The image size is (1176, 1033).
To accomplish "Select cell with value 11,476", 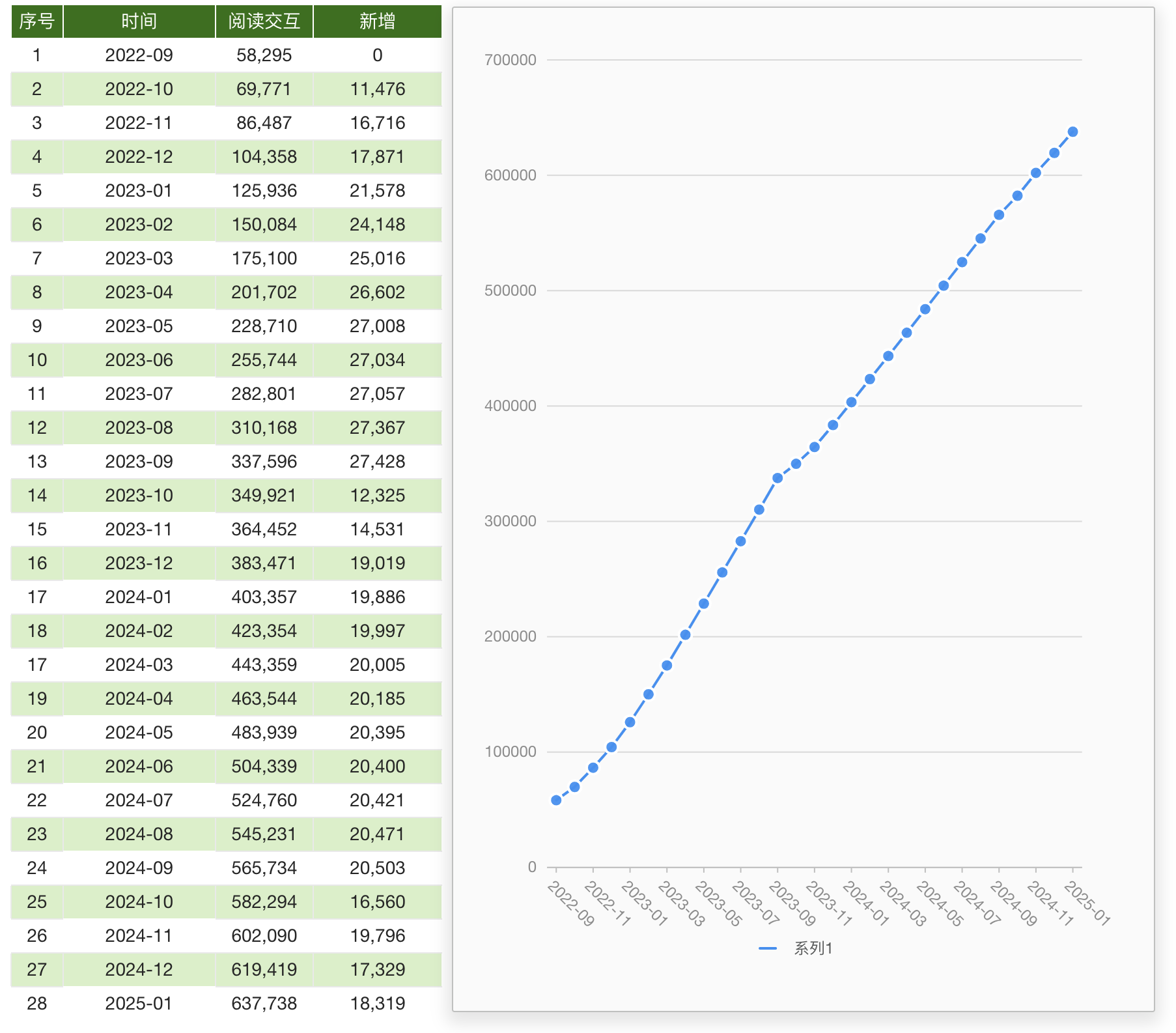I will (378, 89).
